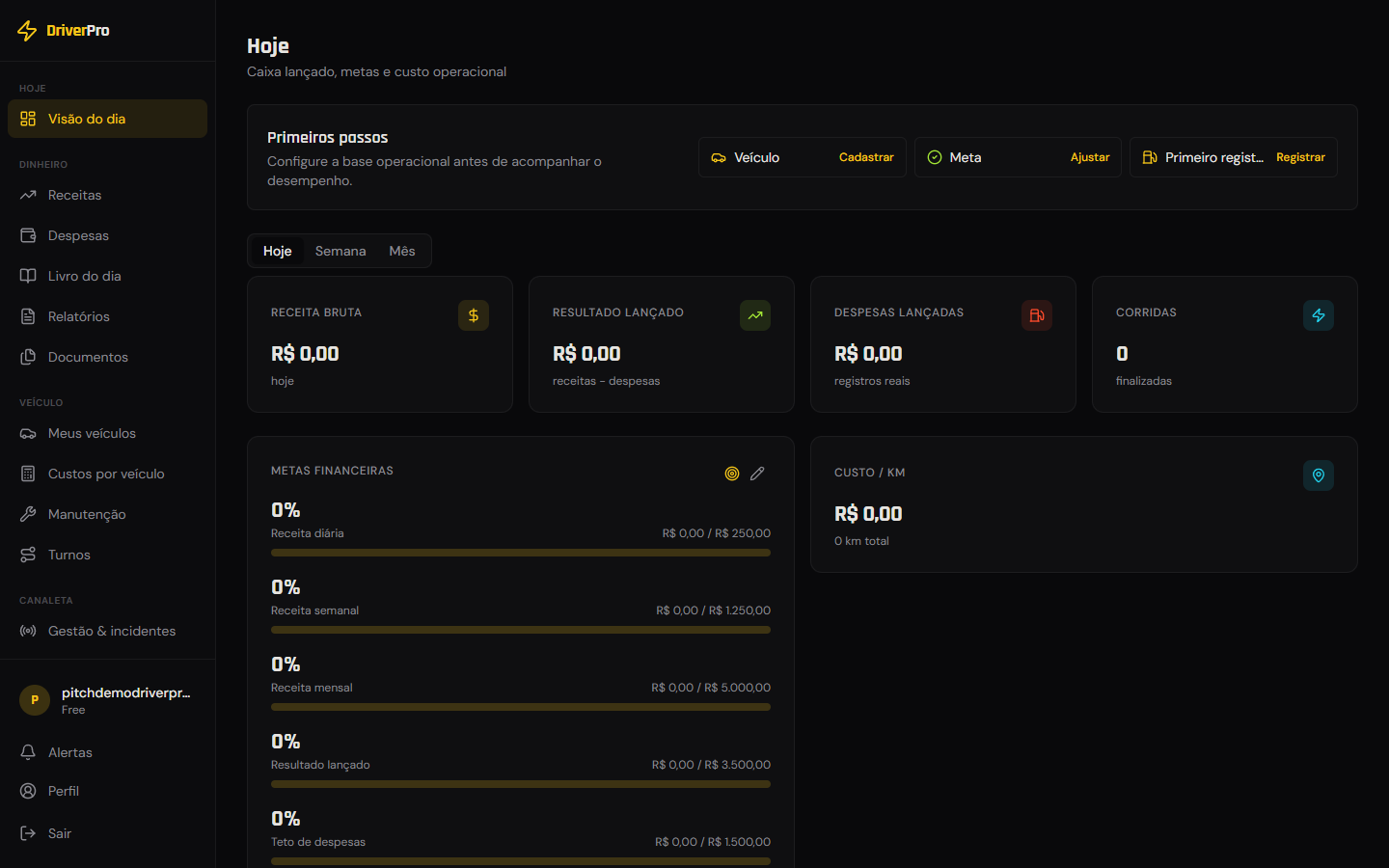This screenshot has width=1389, height=868.
Task: Click the Relatórios document icon
Action: click(x=28, y=316)
